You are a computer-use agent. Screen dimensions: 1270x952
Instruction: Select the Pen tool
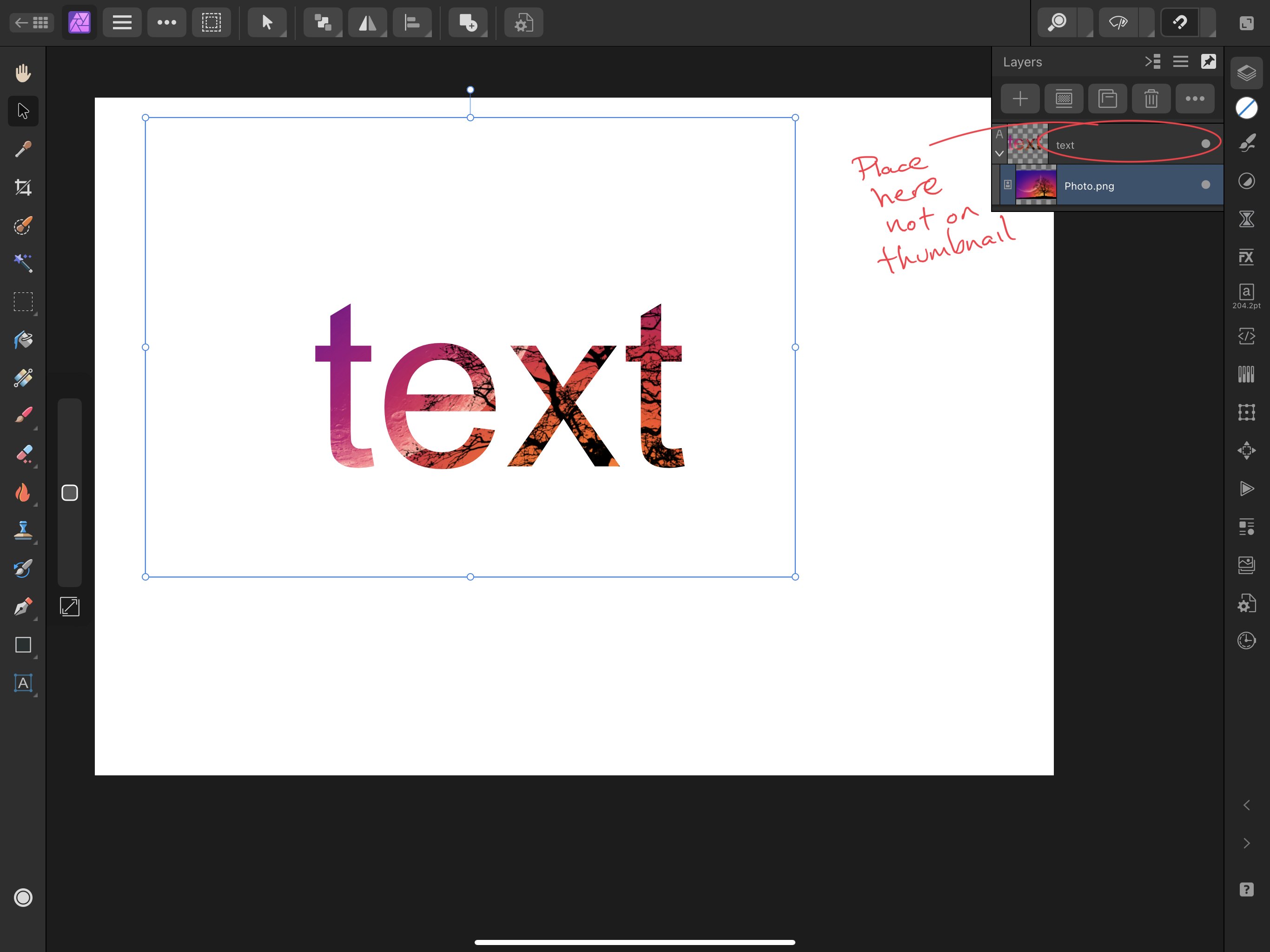pos(23,606)
